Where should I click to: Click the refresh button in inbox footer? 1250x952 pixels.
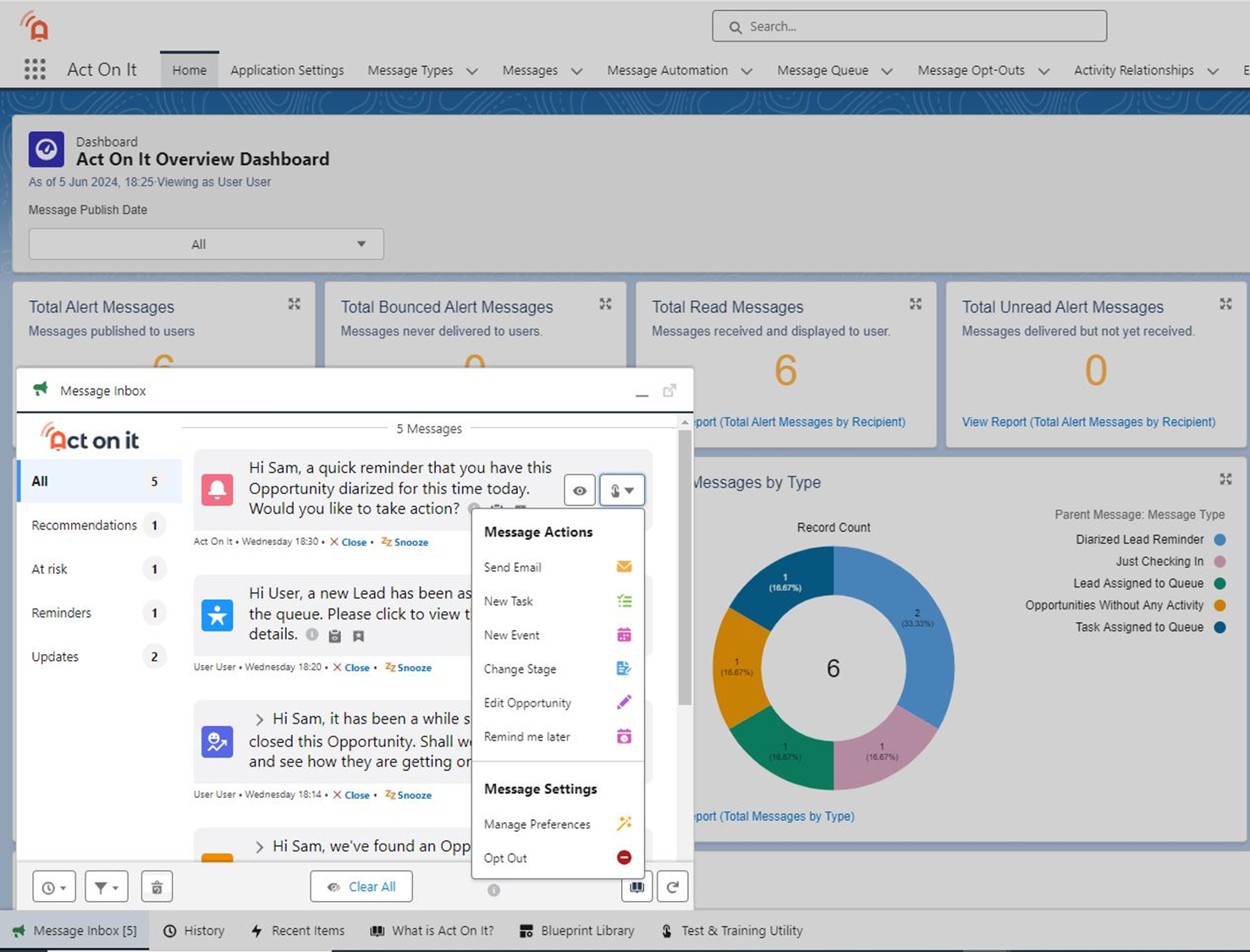pos(672,887)
